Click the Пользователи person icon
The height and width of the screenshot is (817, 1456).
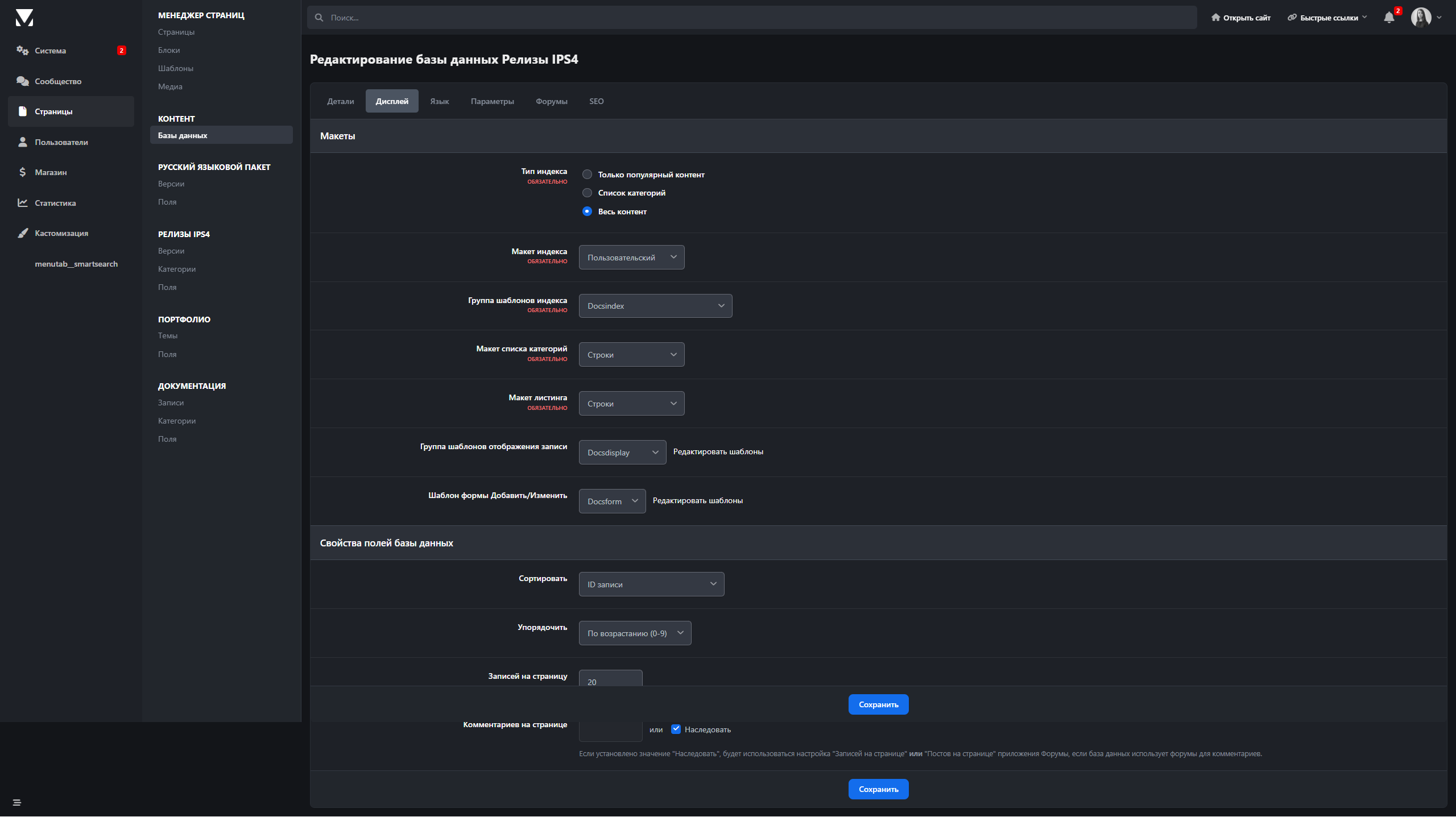(23, 142)
